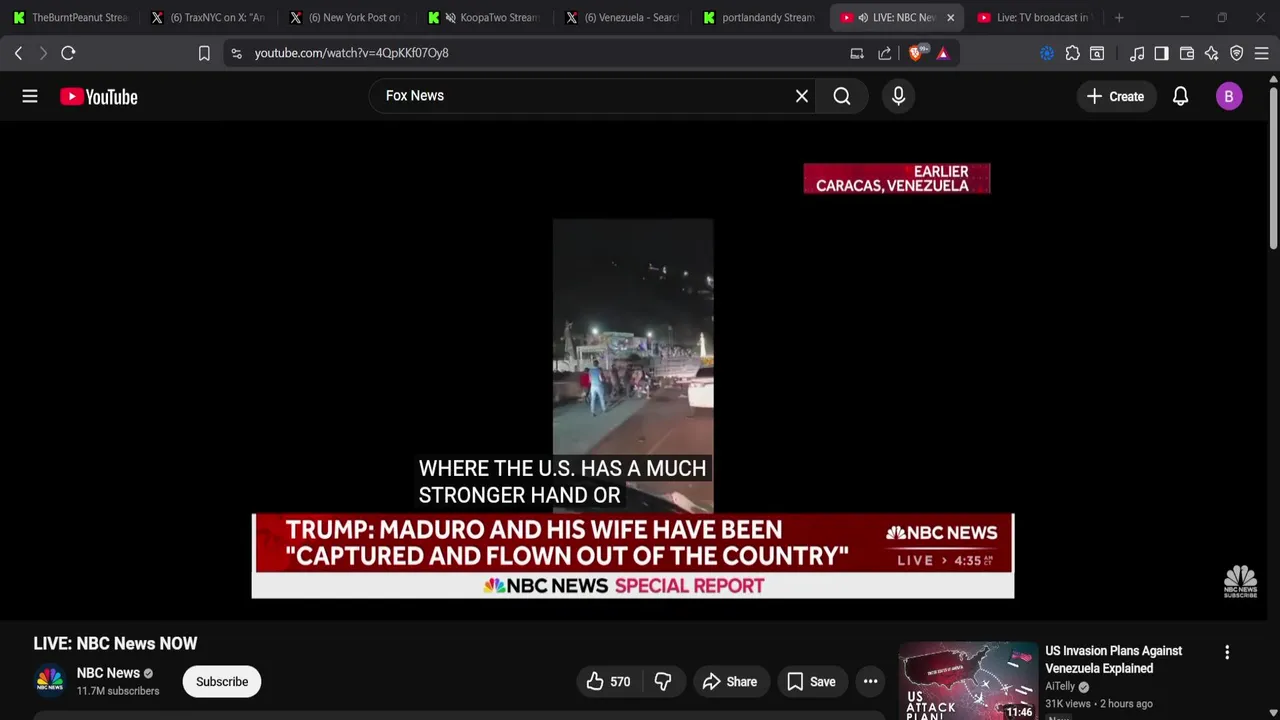Open the blue circular extension icon
This screenshot has width=1280, height=720.
pyautogui.click(x=1047, y=53)
